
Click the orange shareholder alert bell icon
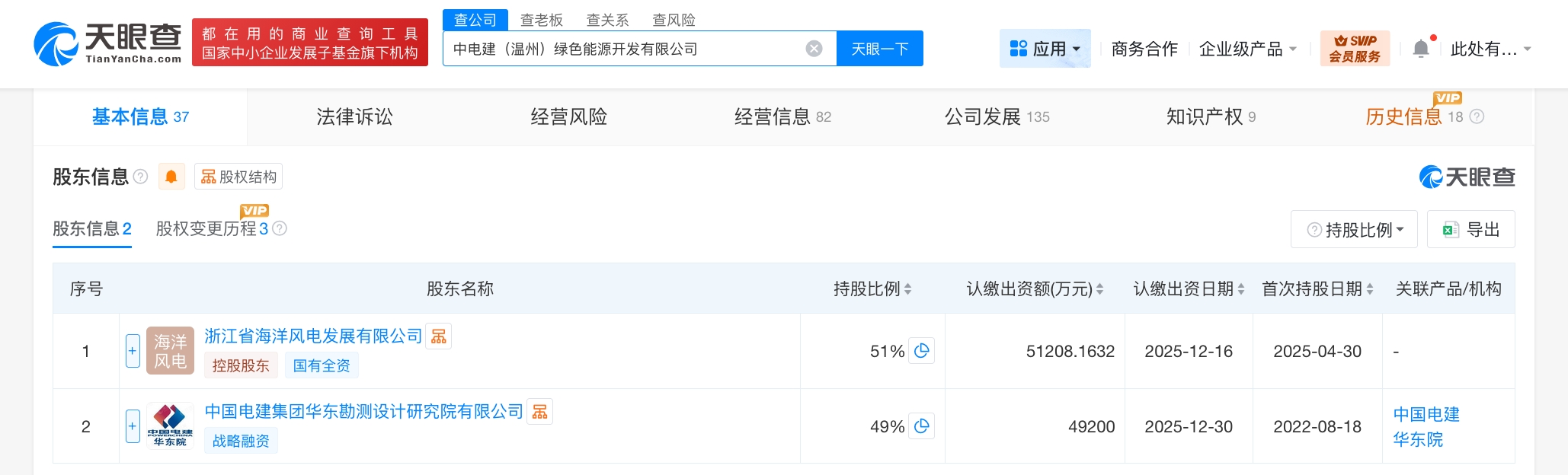pos(171,177)
